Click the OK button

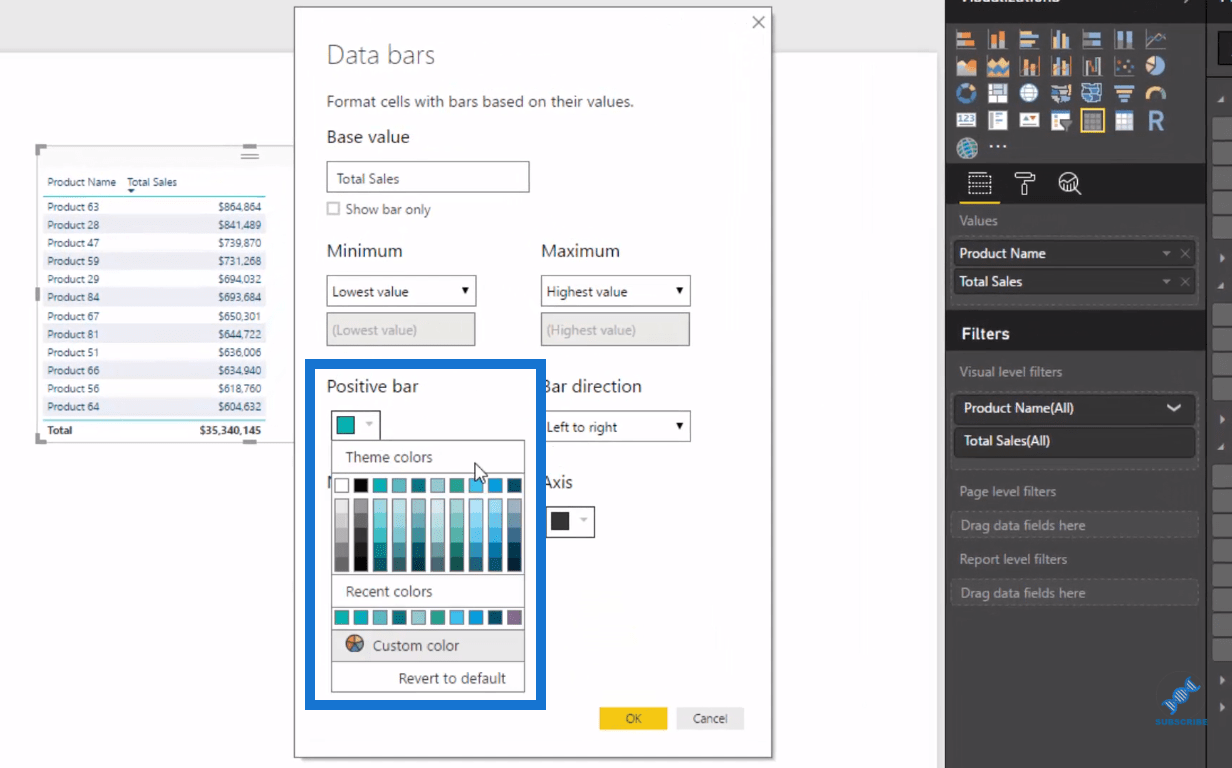tap(633, 718)
